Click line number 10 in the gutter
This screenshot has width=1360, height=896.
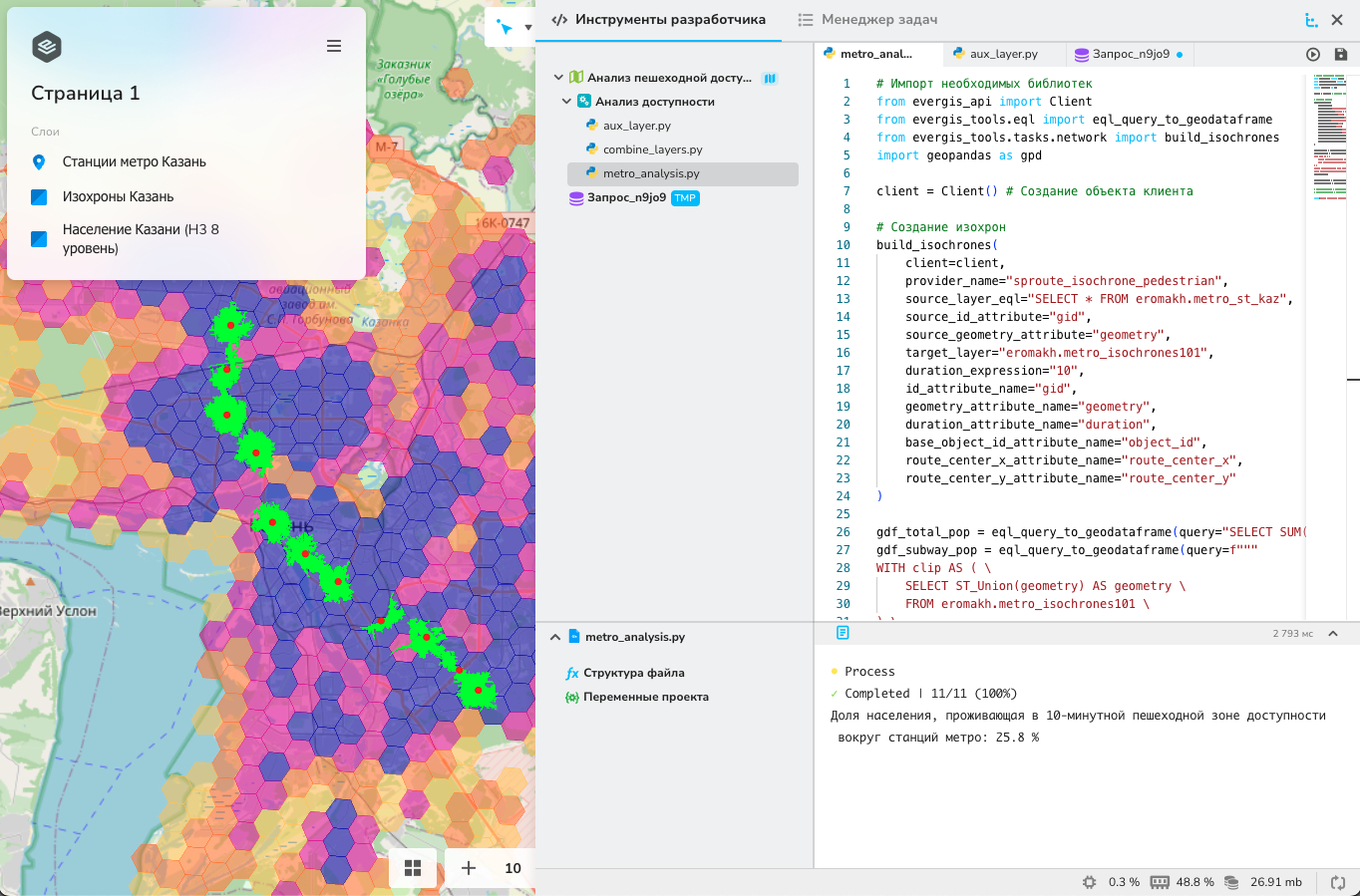tap(844, 245)
